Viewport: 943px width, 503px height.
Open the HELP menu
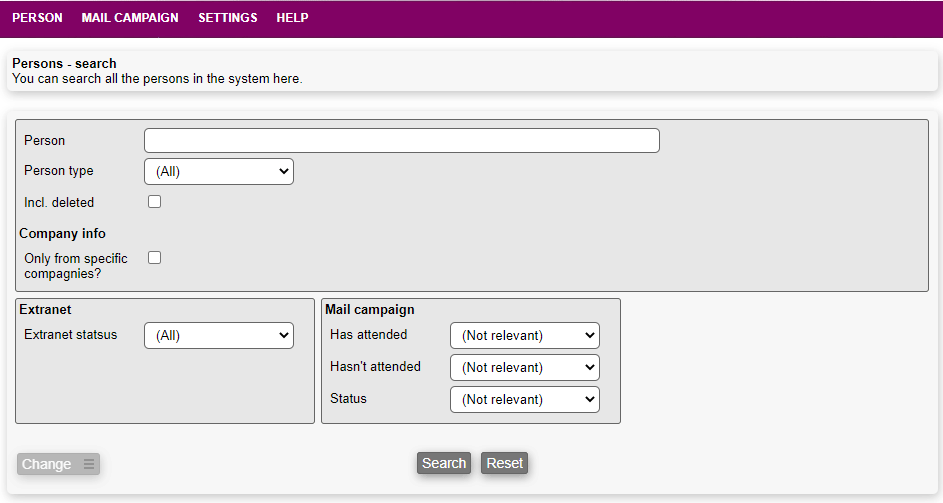tap(292, 18)
